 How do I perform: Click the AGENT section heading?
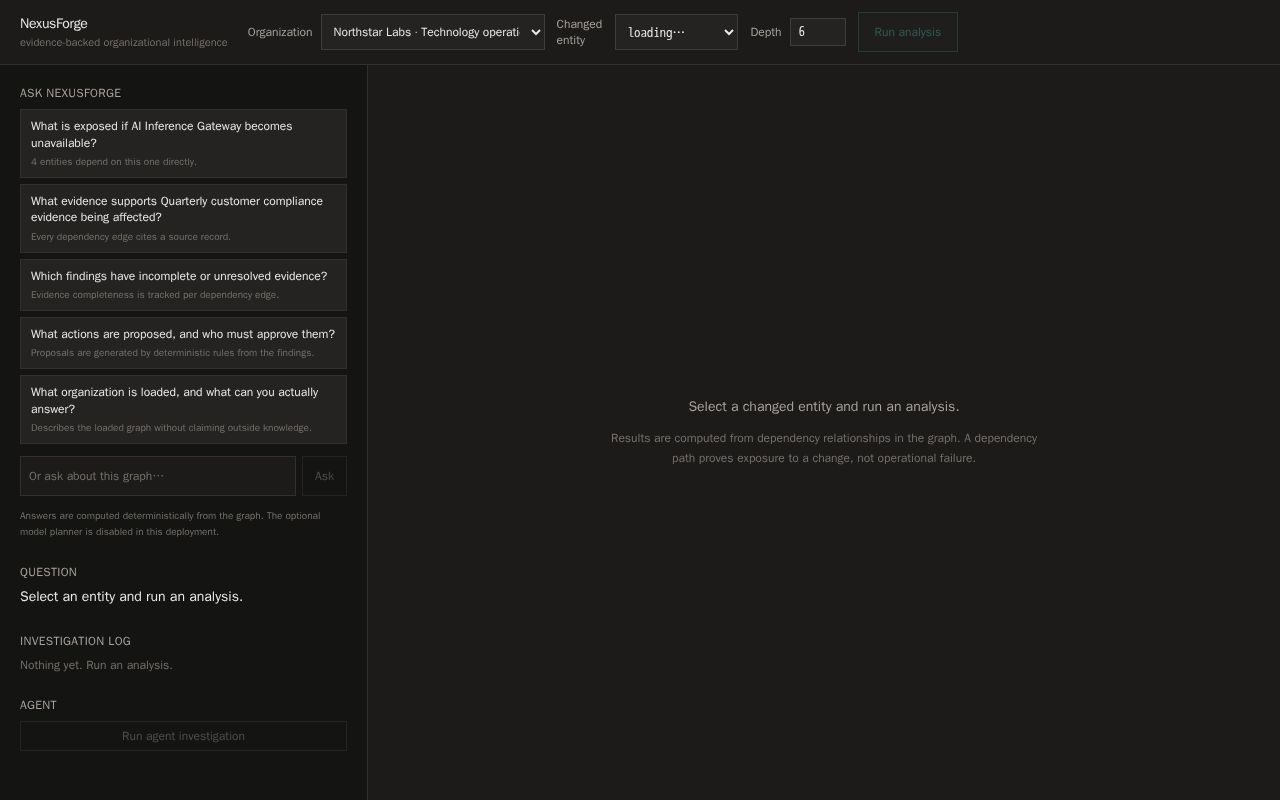click(38, 705)
